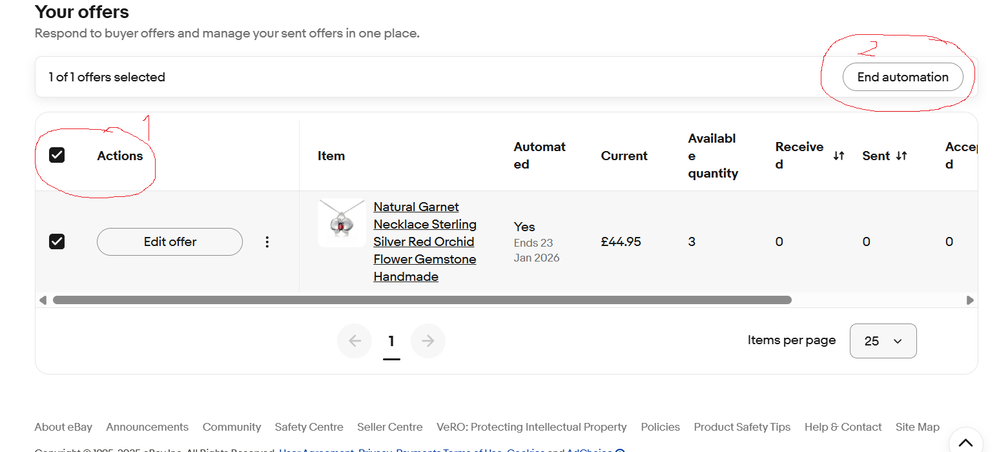Open the Help & Contact footer link

click(x=843, y=427)
